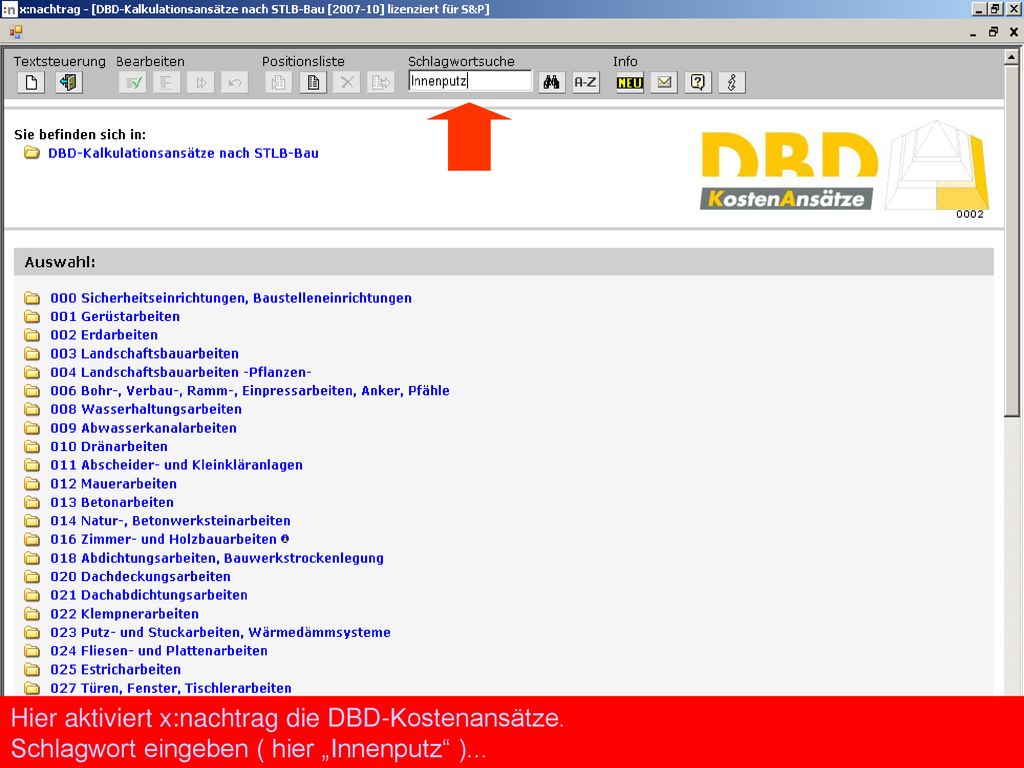Click the text alignment icon under Bearbeiten

click(x=167, y=83)
